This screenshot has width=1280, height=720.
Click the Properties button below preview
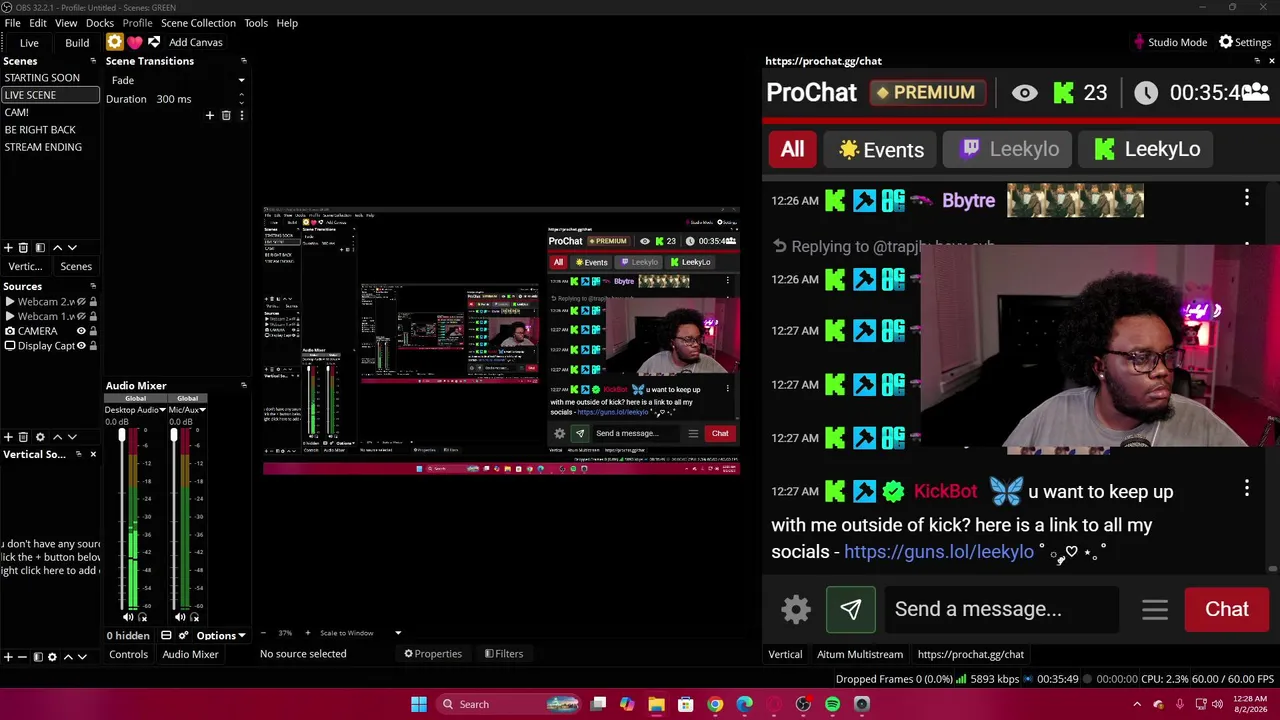433,654
